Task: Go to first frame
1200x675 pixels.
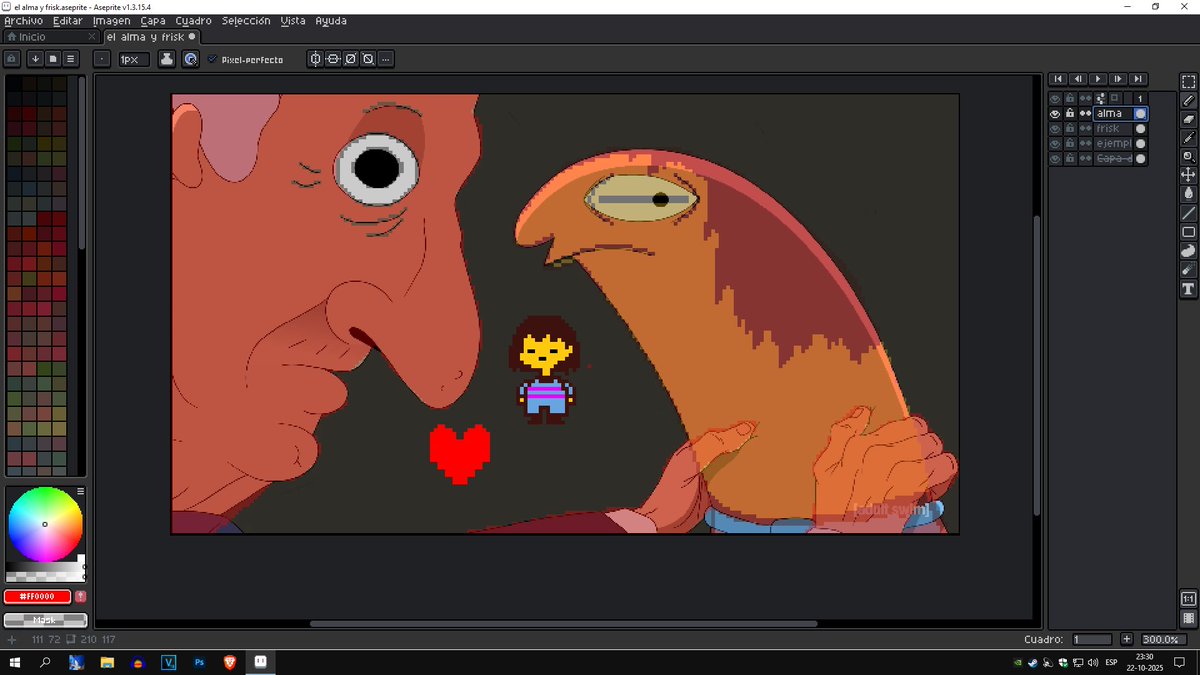Action: 1058,79
